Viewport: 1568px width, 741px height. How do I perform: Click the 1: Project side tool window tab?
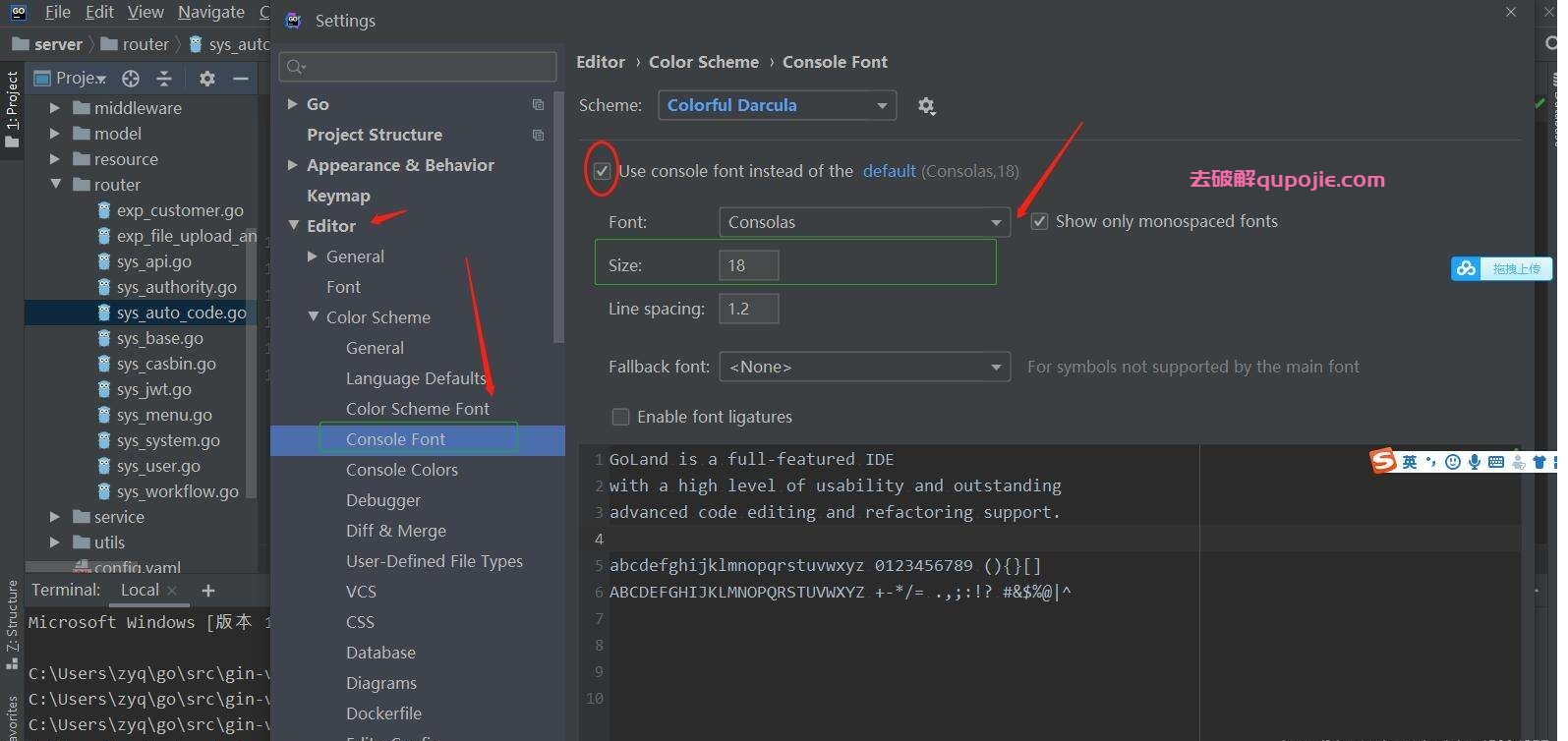pos(12,110)
